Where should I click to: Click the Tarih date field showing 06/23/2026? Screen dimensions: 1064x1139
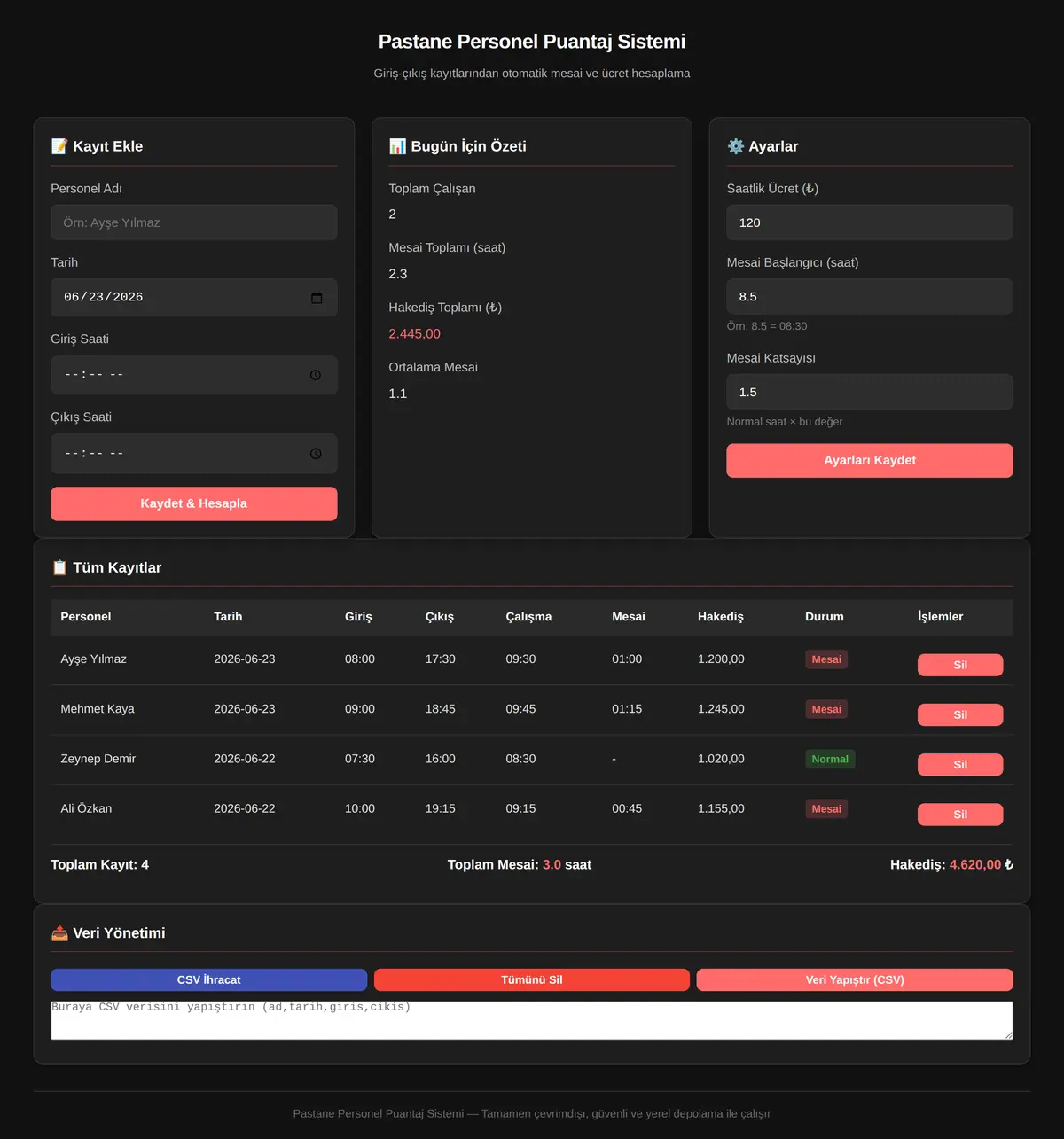point(194,298)
